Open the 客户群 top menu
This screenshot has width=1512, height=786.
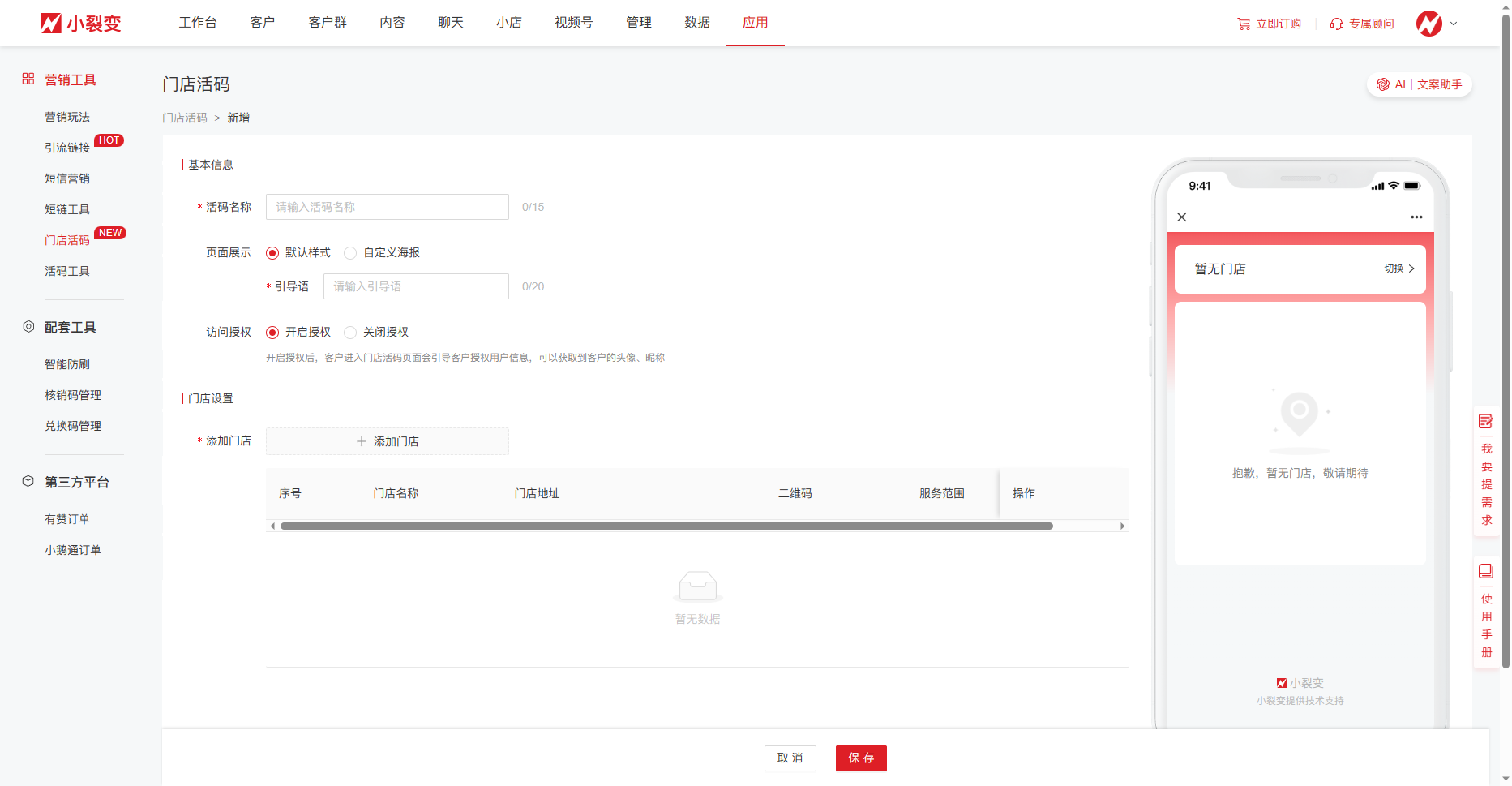(328, 23)
